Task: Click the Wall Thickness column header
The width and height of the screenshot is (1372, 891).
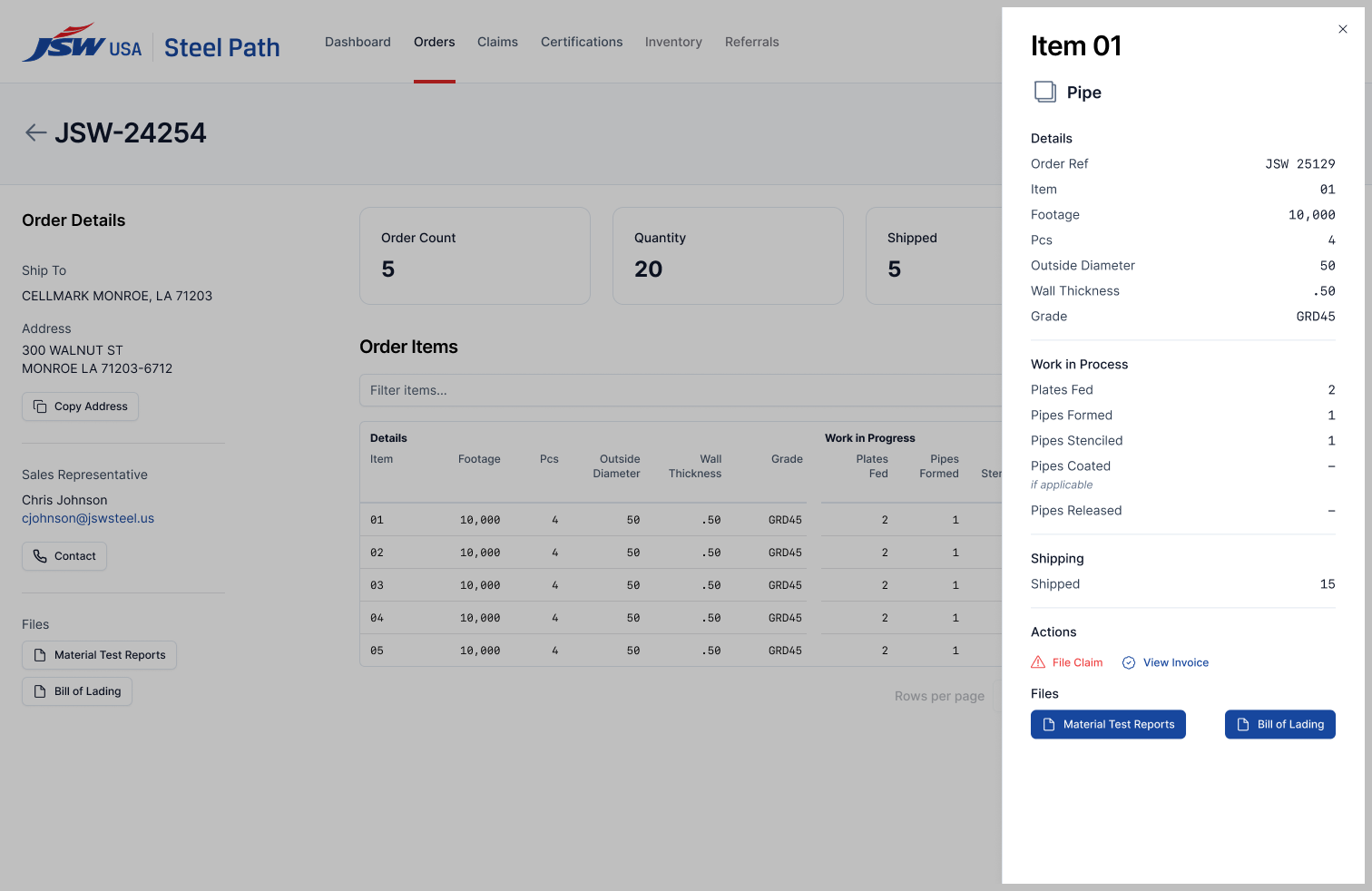Action: click(x=695, y=466)
